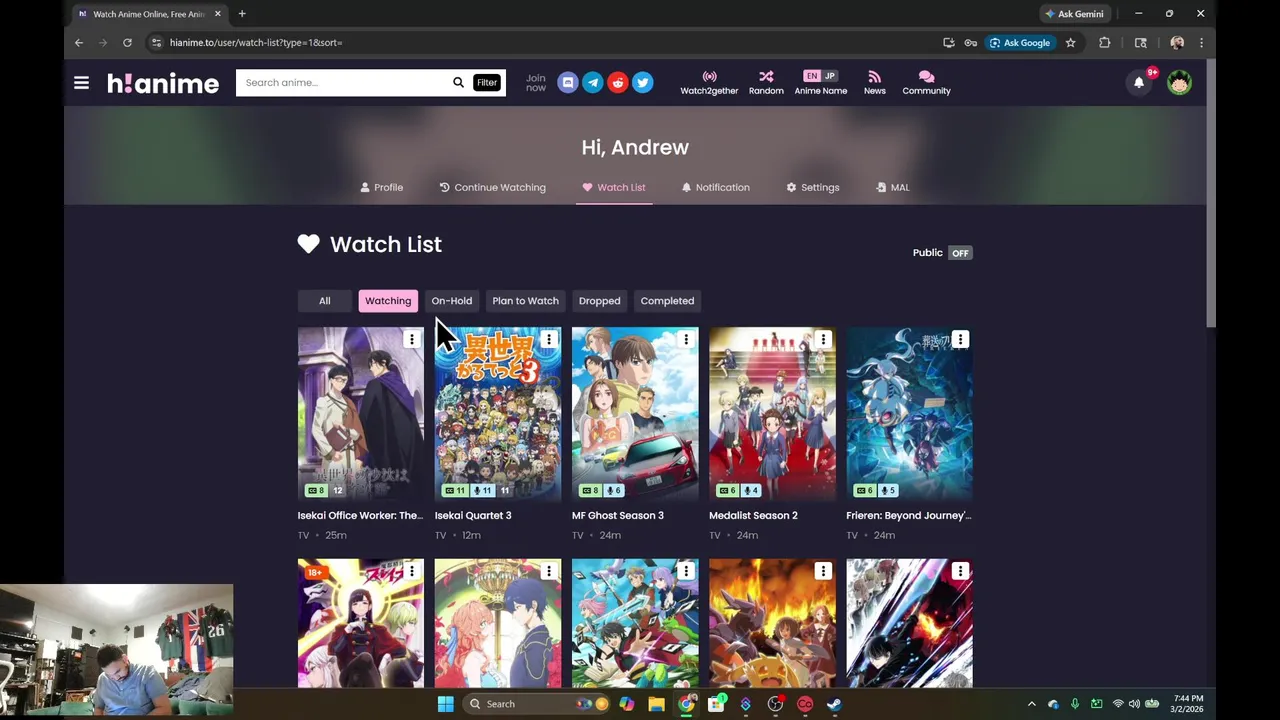This screenshot has width=1280, height=720.
Task: Filter list by Completed
Action: pyautogui.click(x=667, y=301)
